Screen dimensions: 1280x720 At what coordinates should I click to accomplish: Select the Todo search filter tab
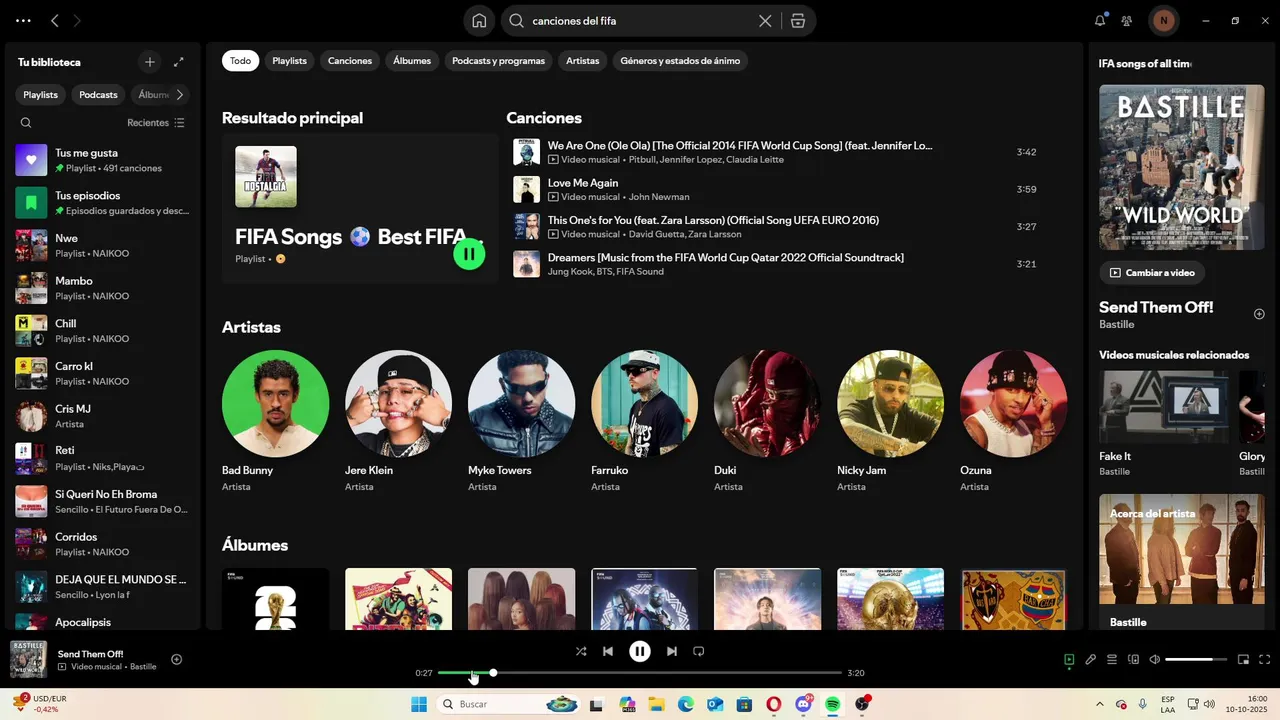[240, 61]
